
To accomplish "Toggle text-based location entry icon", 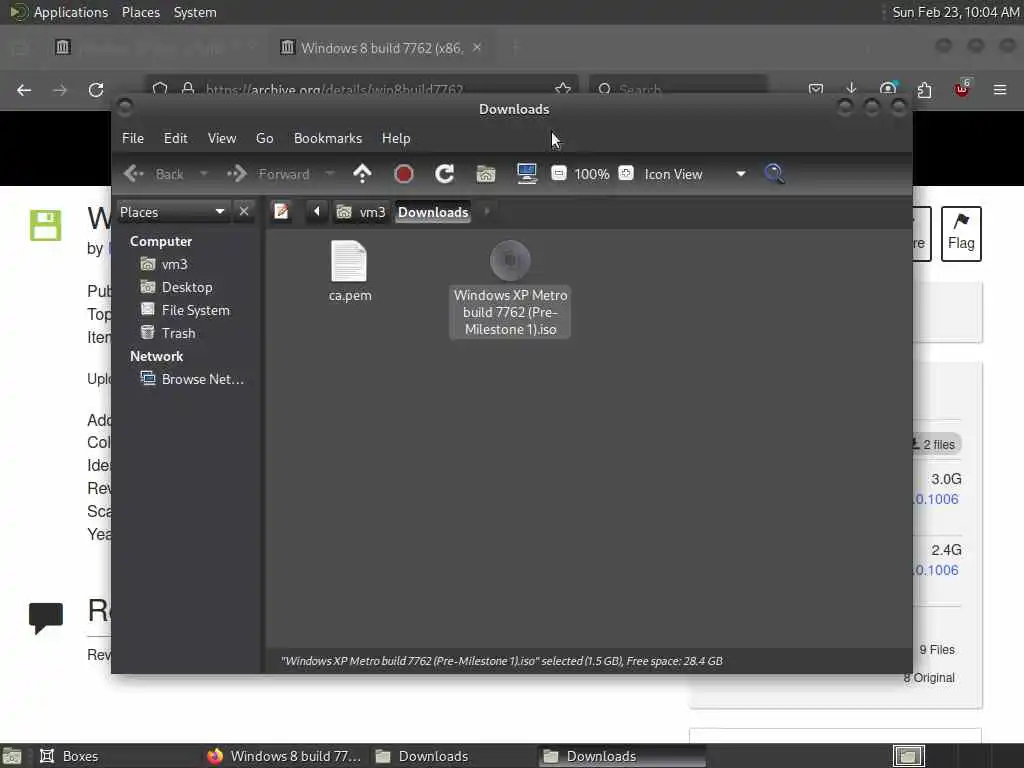I will [x=281, y=212].
